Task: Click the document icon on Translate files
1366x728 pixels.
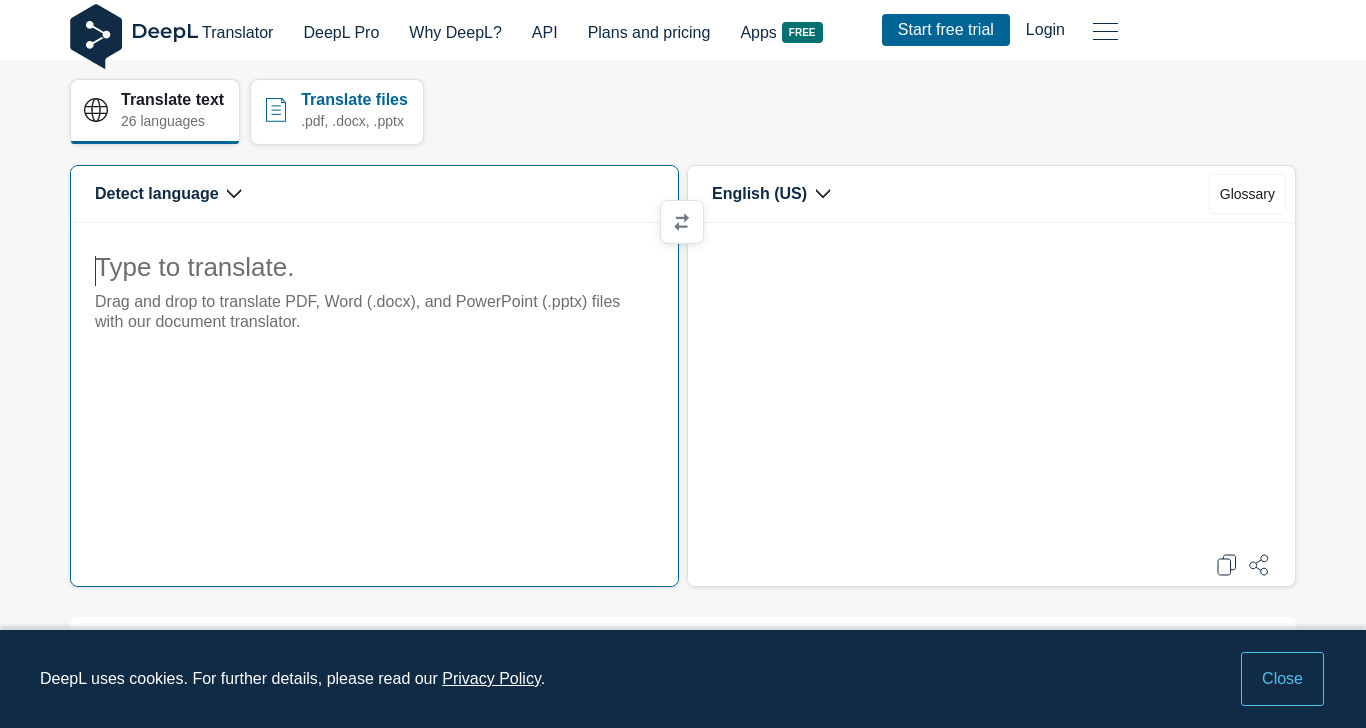Action: tap(276, 110)
